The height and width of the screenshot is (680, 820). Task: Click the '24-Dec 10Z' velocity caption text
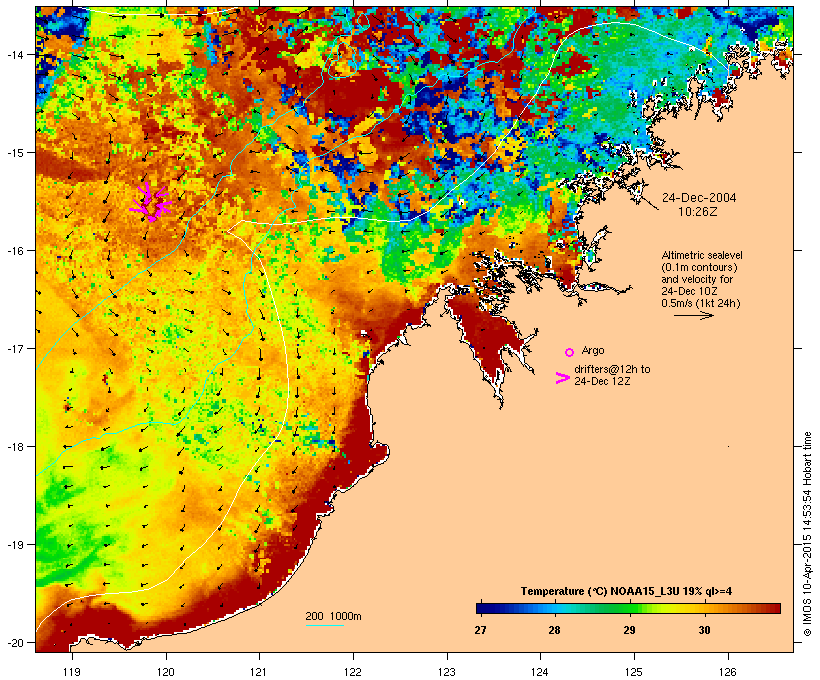[x=689, y=291]
